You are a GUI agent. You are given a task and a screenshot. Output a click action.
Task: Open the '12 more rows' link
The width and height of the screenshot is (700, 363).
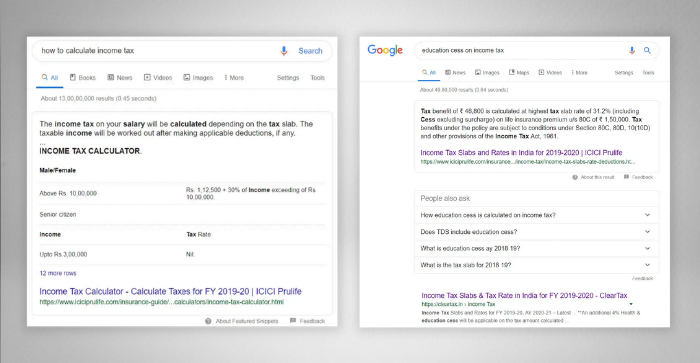coord(58,273)
